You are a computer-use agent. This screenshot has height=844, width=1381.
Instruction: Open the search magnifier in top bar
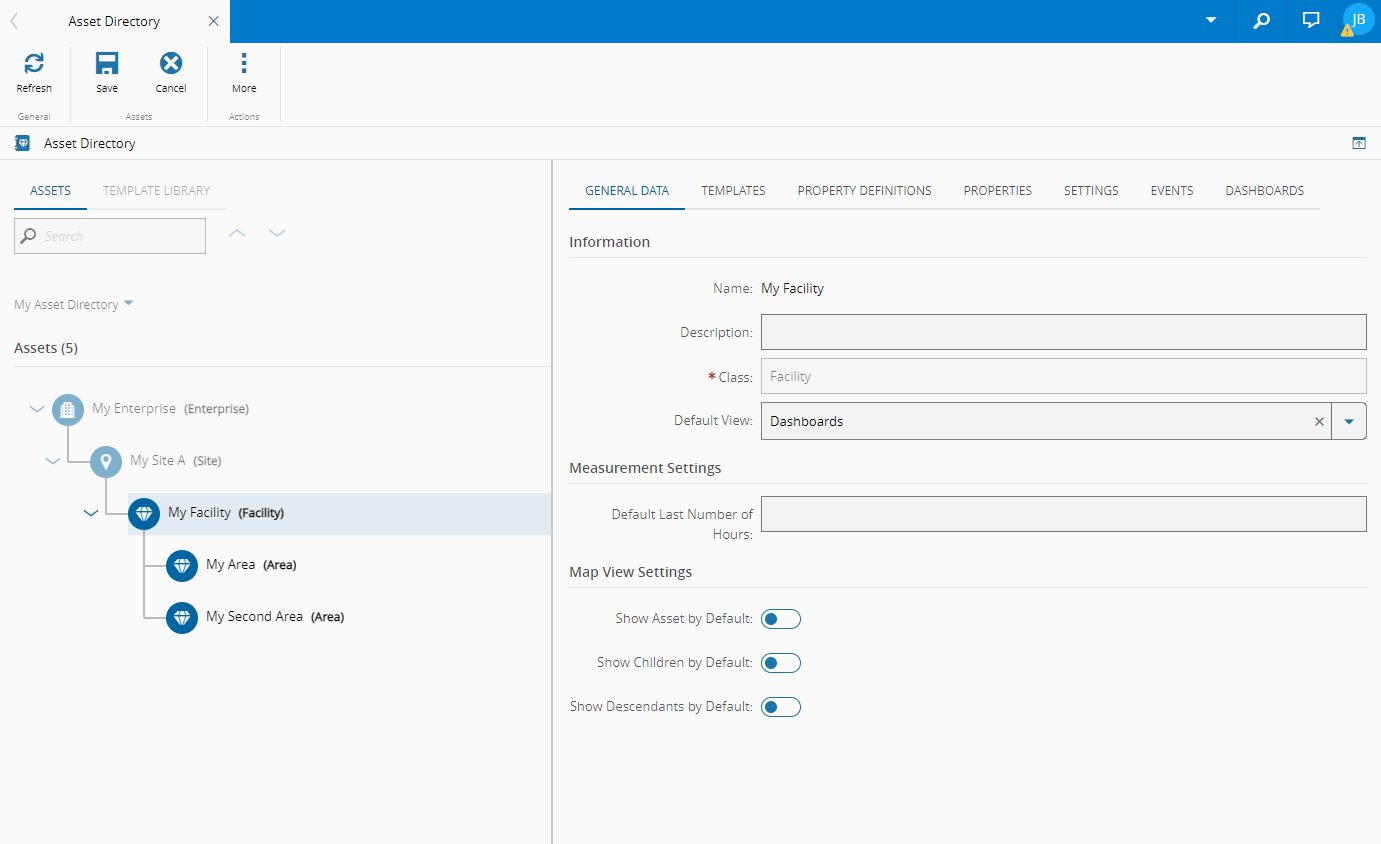click(1262, 20)
